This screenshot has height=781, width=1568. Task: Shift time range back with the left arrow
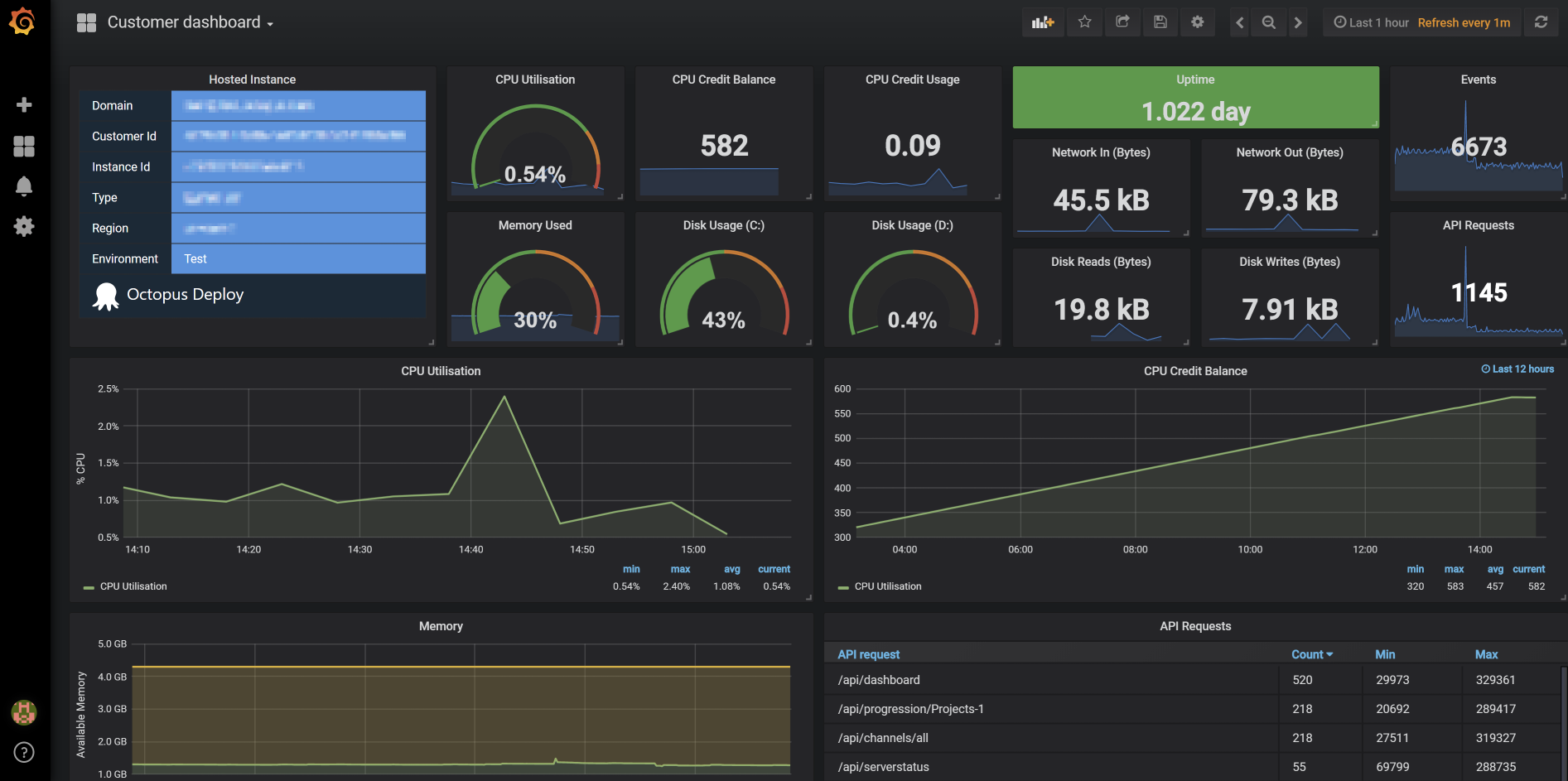coord(1239,22)
